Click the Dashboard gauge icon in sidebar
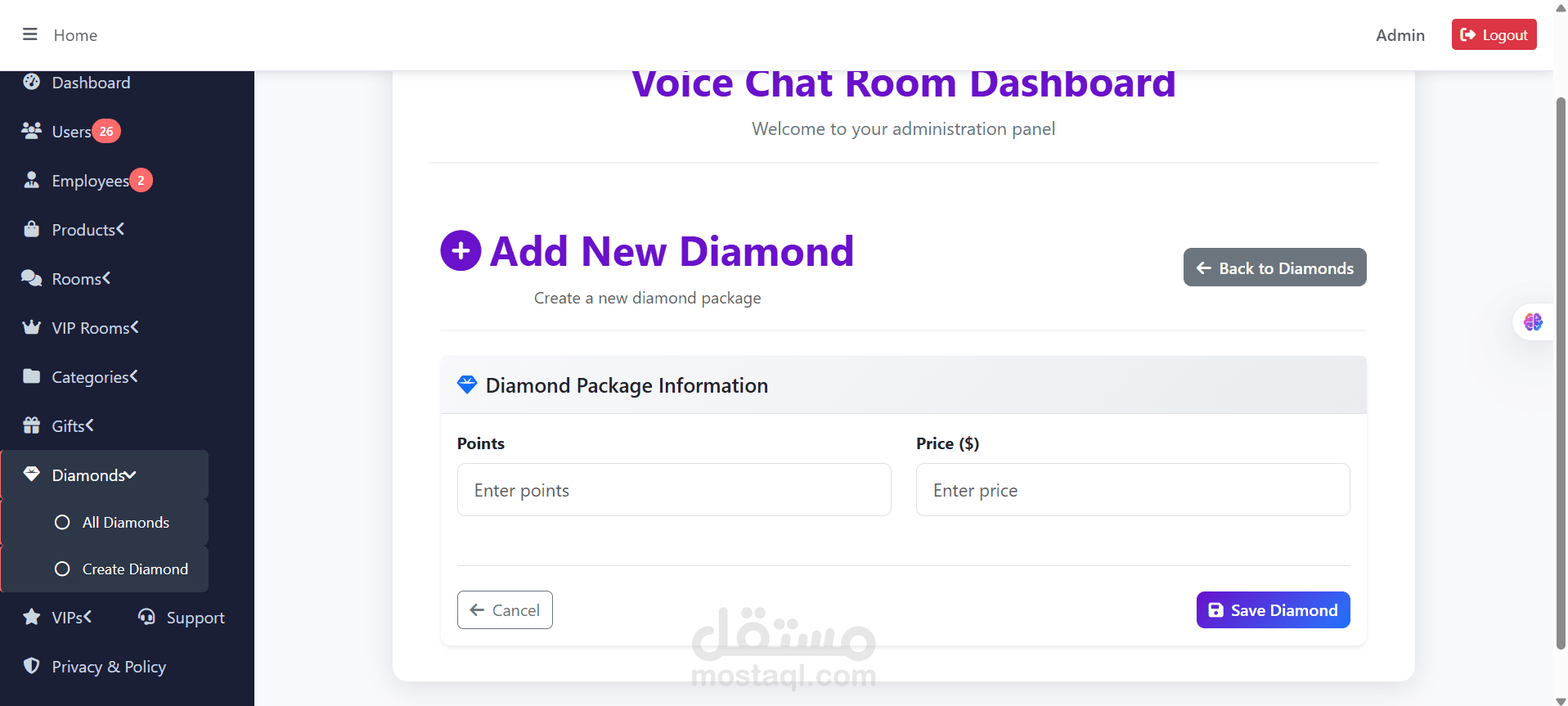 [32, 82]
